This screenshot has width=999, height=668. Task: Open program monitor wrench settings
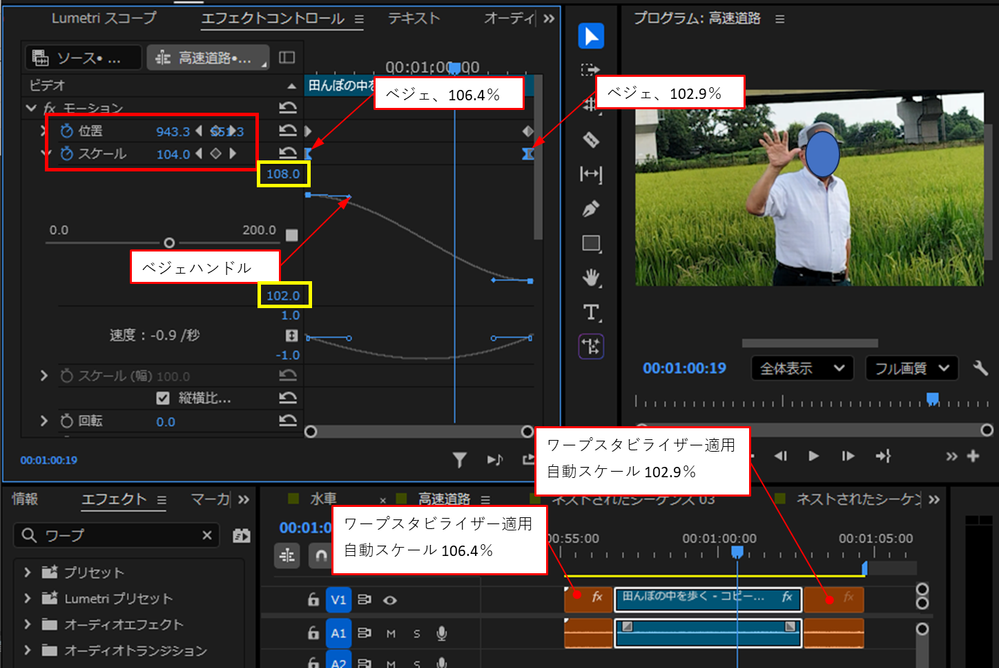coord(981,368)
